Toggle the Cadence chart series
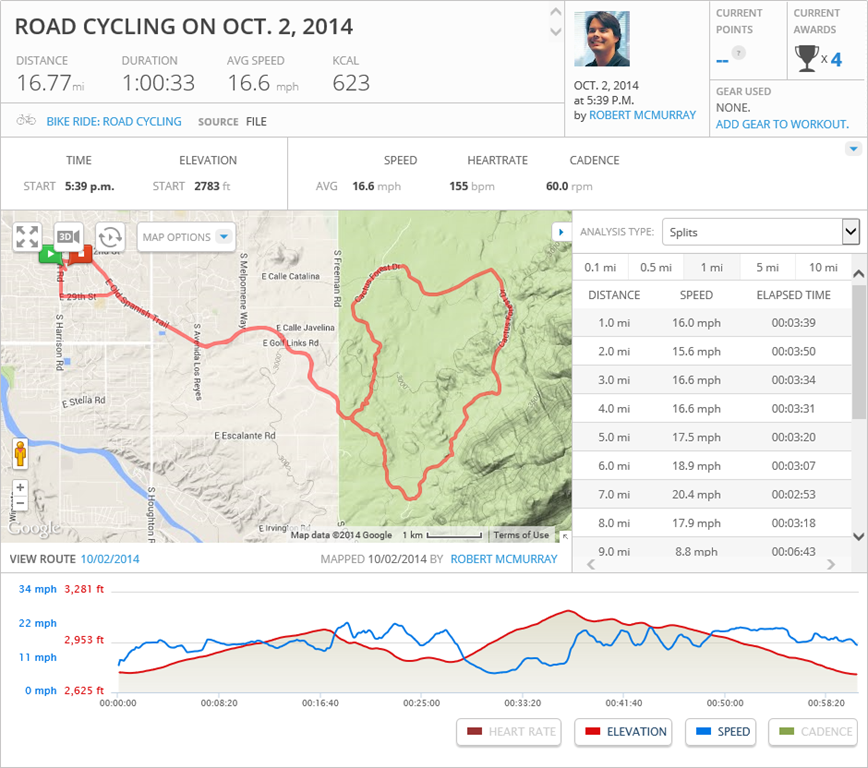 (x=814, y=732)
